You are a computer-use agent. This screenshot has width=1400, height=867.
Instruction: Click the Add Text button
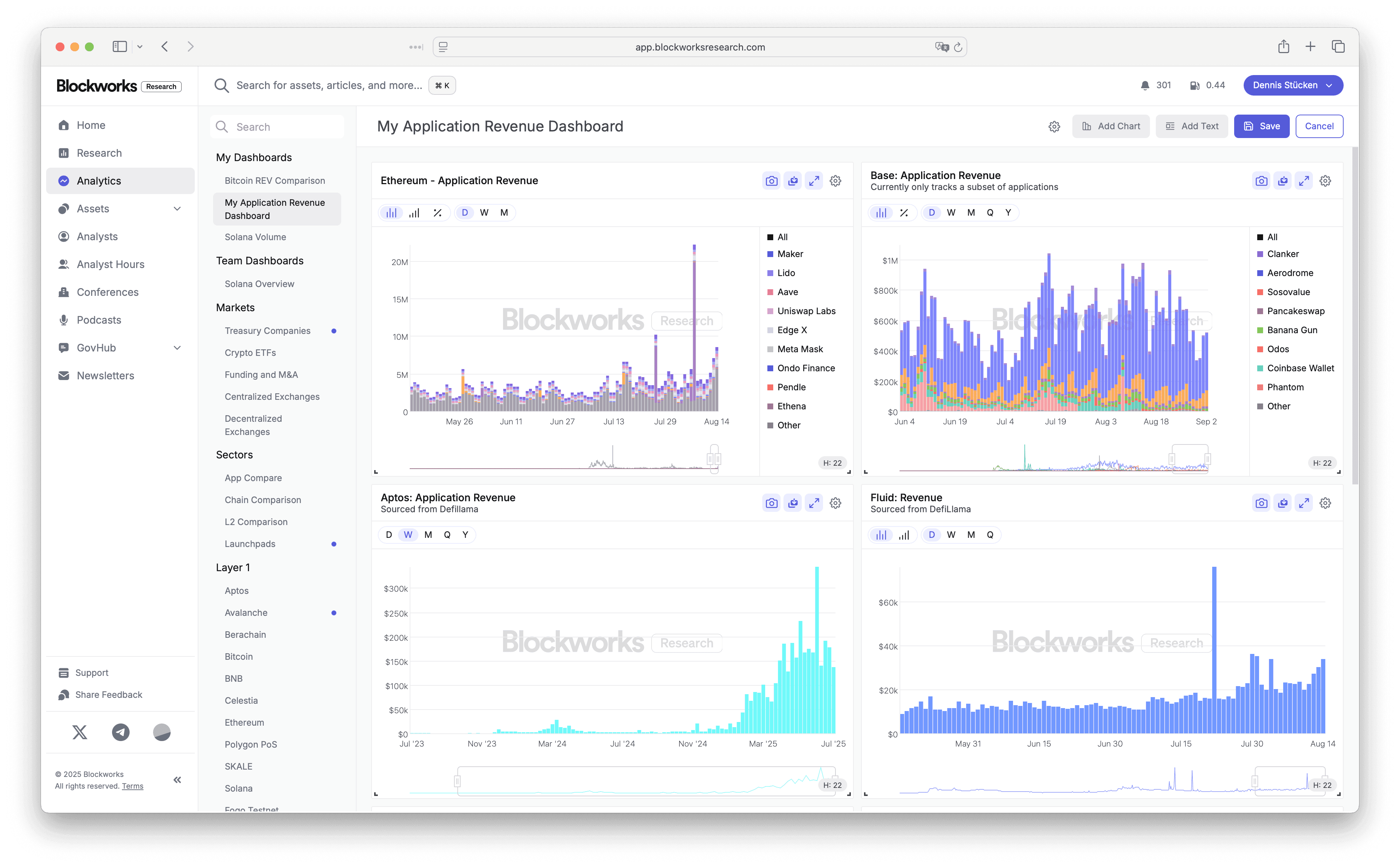click(x=1191, y=127)
